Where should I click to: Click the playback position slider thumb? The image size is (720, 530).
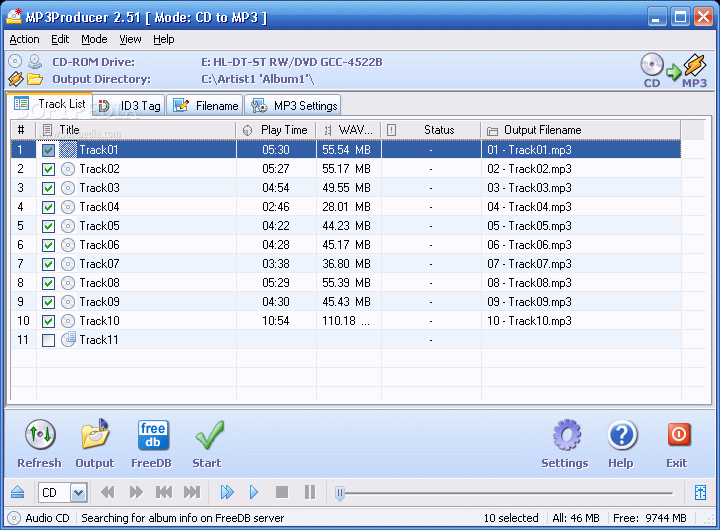(340, 493)
